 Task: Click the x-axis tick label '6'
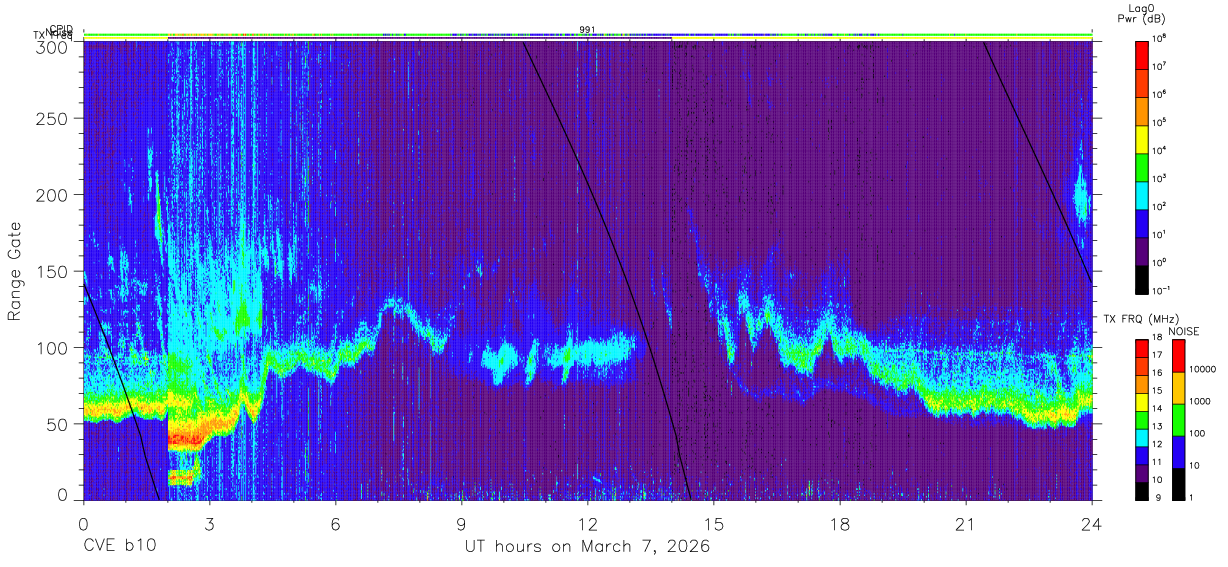pyautogui.click(x=335, y=523)
